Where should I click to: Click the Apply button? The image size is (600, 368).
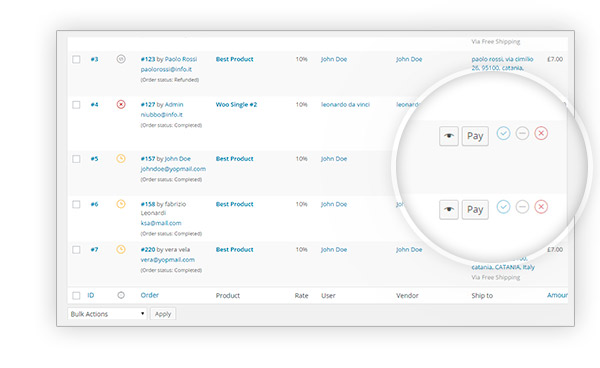(x=163, y=314)
